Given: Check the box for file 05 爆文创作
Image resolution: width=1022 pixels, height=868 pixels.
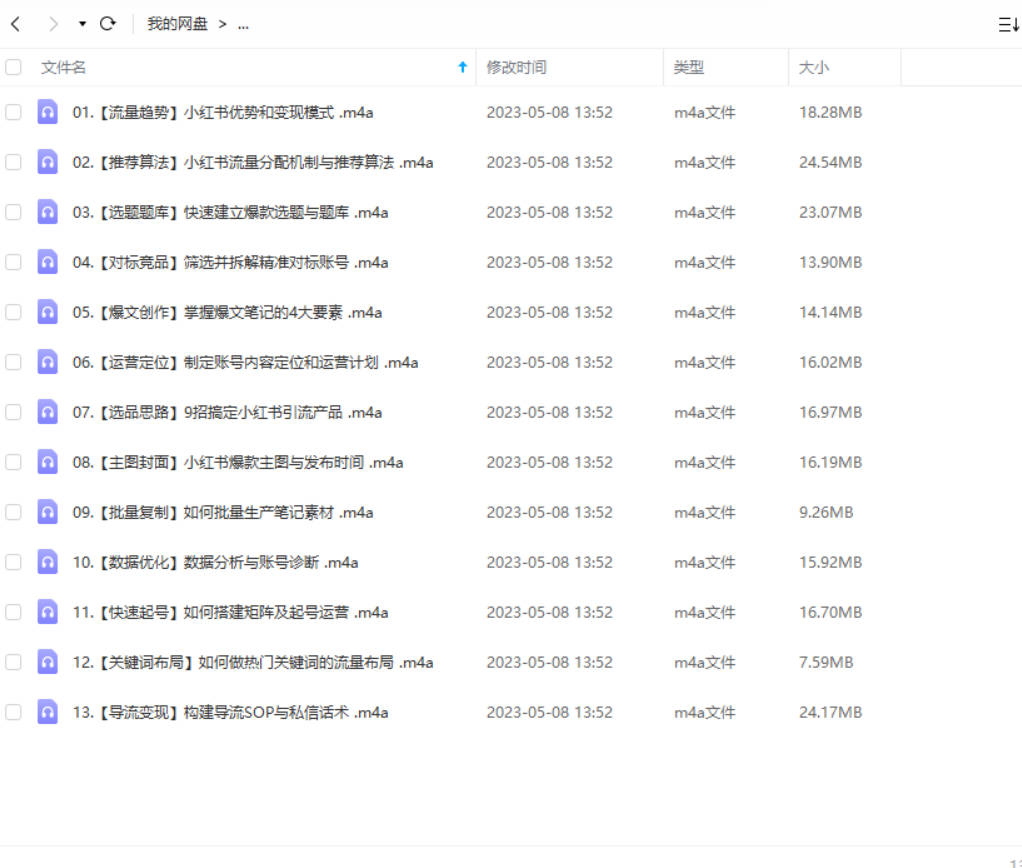Looking at the screenshot, I should coord(13,312).
